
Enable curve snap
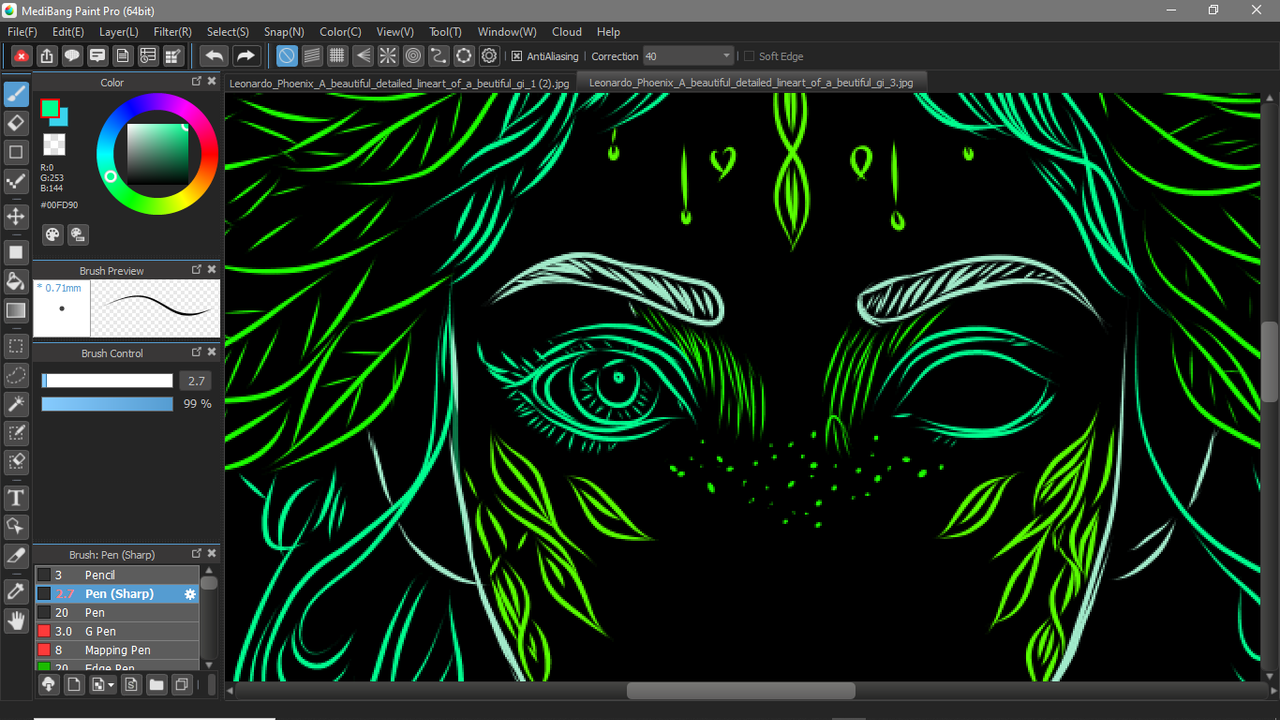point(438,56)
